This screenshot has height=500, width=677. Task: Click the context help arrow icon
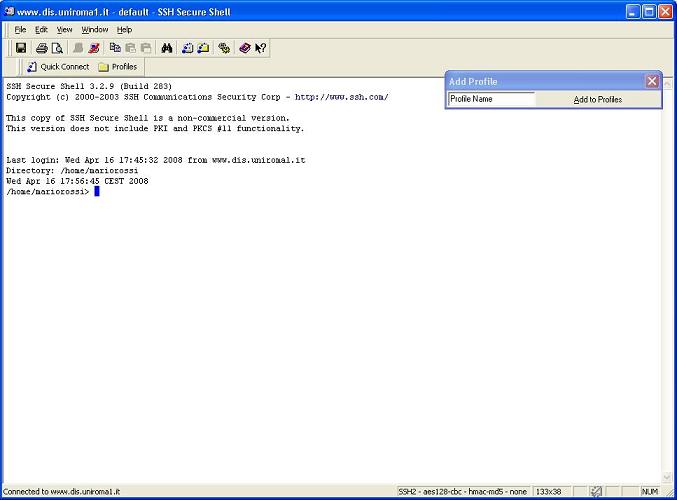(260, 47)
